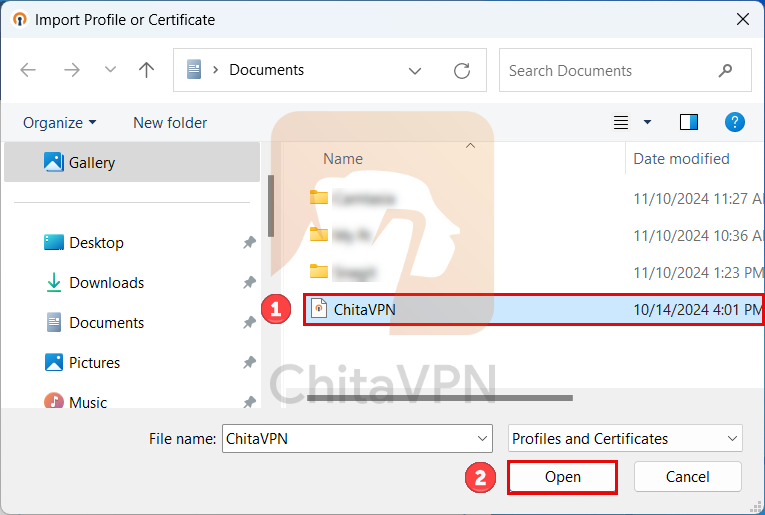Open the Downloads quick access folder
Screen dimensions: 765x515
click(106, 283)
